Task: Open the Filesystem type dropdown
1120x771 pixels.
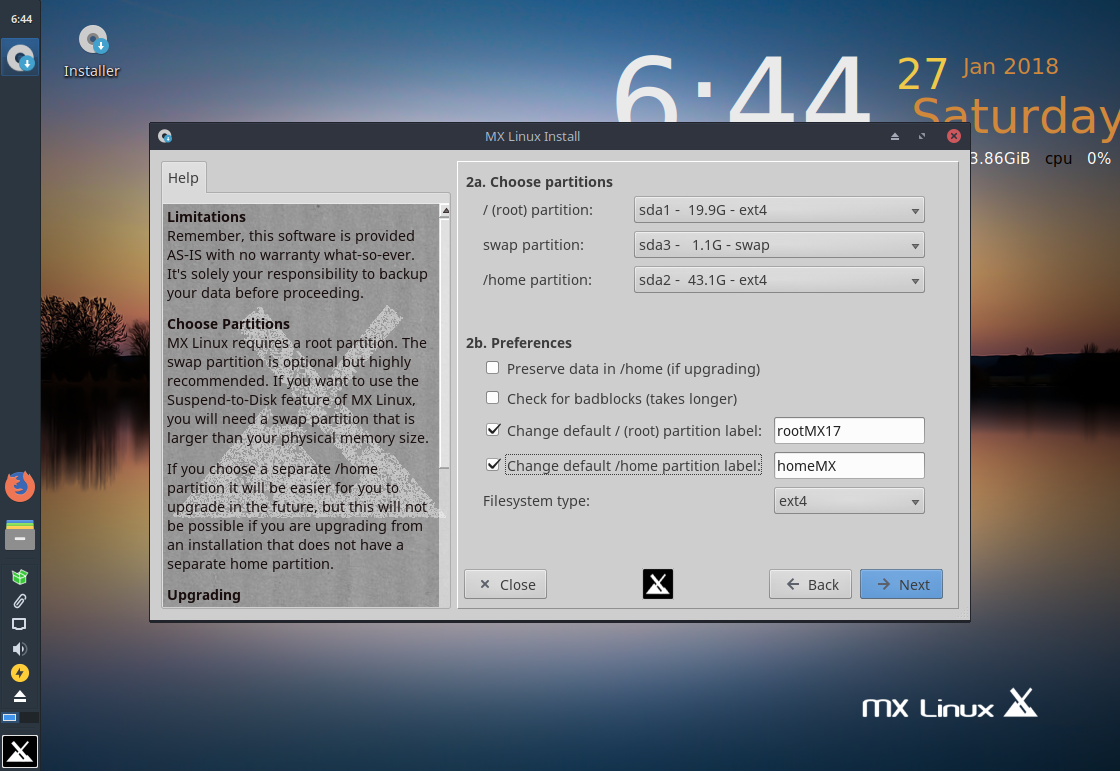Action: tap(849, 501)
